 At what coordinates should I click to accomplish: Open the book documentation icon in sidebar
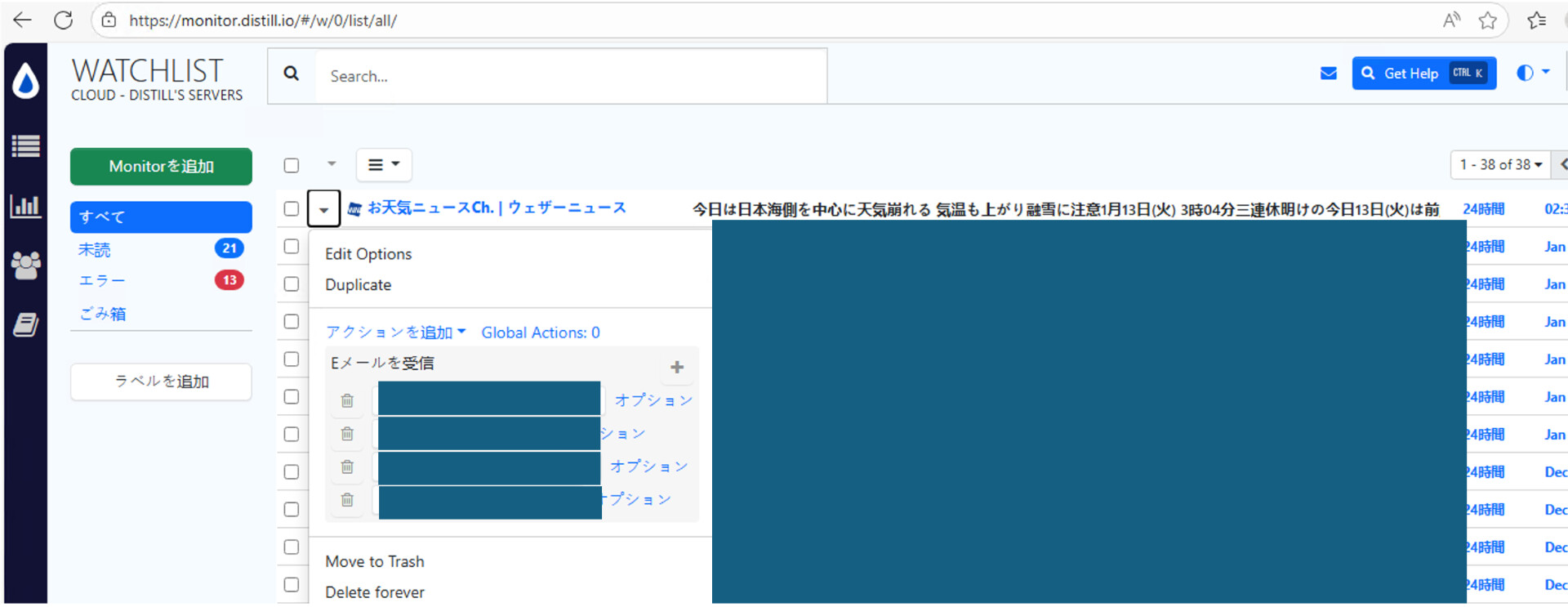[25, 324]
